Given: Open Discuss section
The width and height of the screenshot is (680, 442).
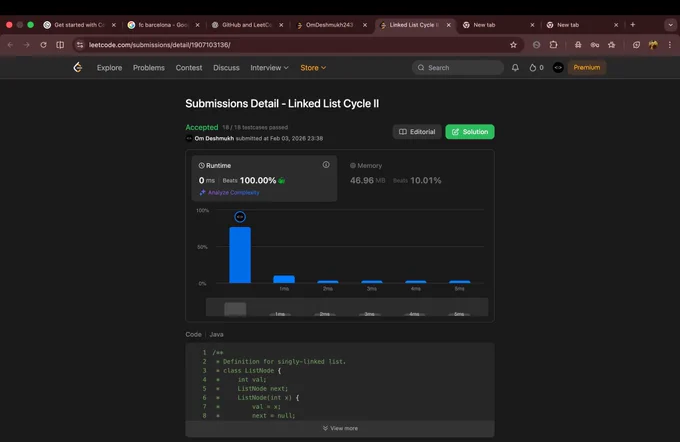Looking at the screenshot, I should point(226,68).
